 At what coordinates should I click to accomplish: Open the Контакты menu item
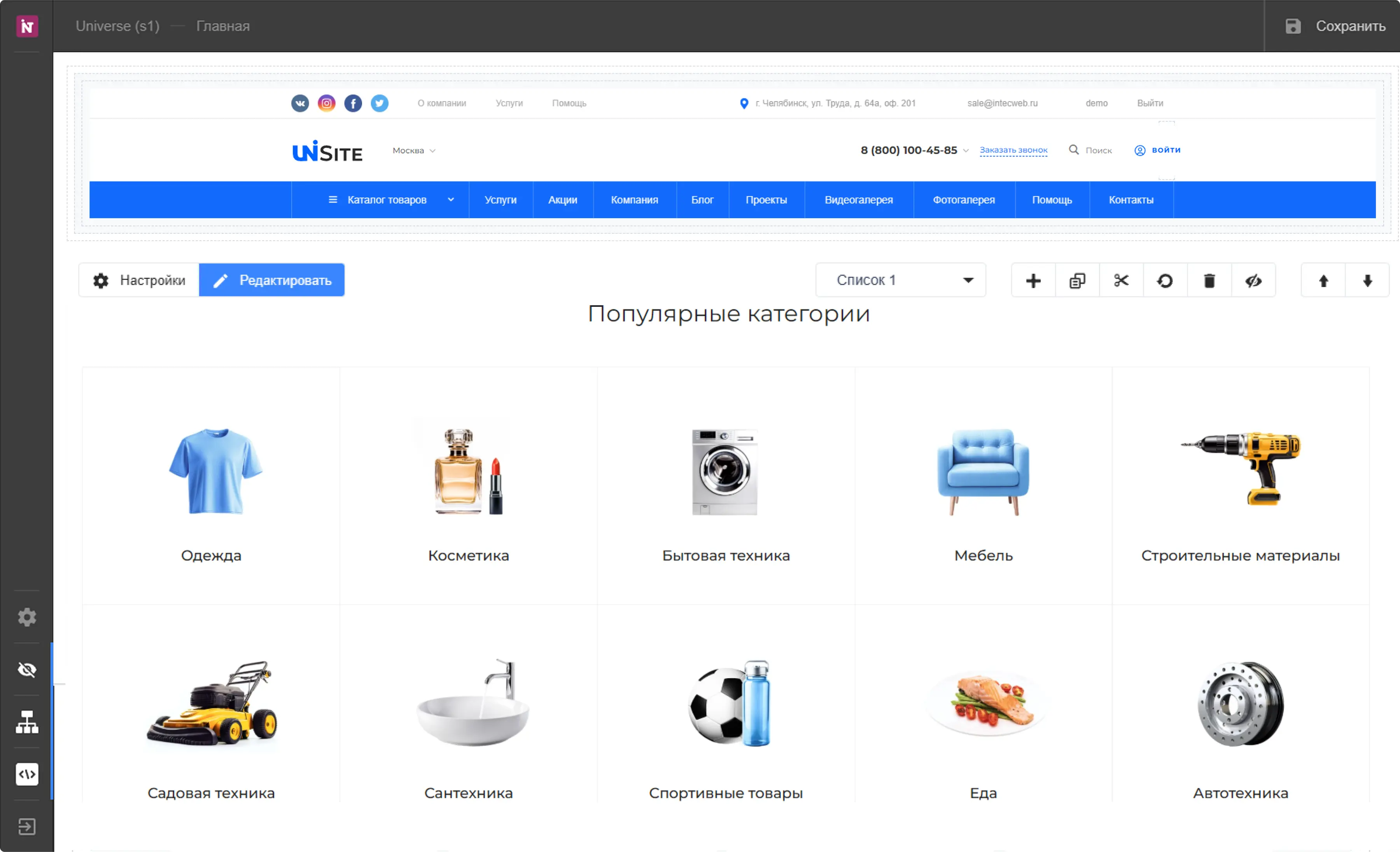click(1130, 199)
